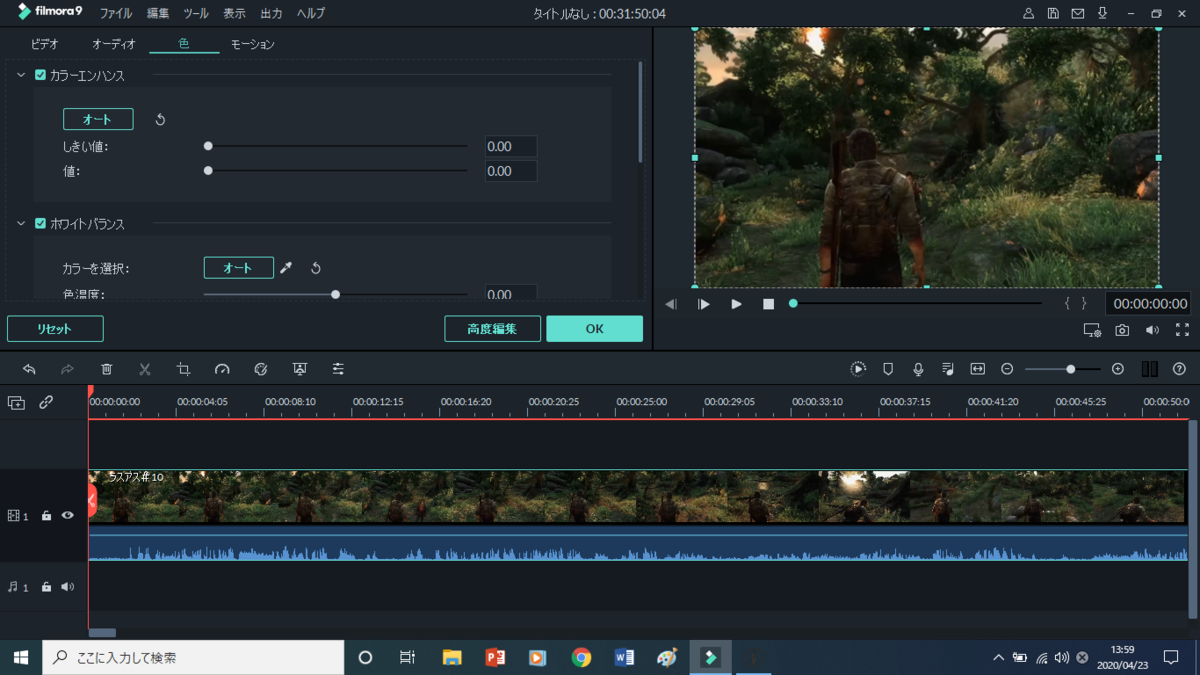Open the ファイル menu
The image size is (1200, 675).
click(x=116, y=14)
